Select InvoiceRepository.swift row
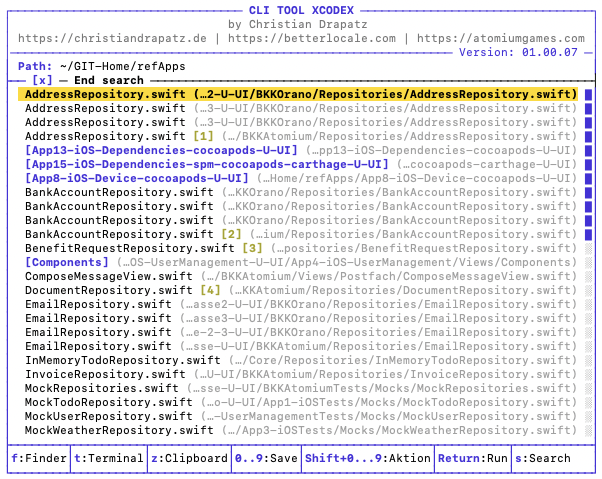This screenshot has height=479, width=602. [301, 374]
